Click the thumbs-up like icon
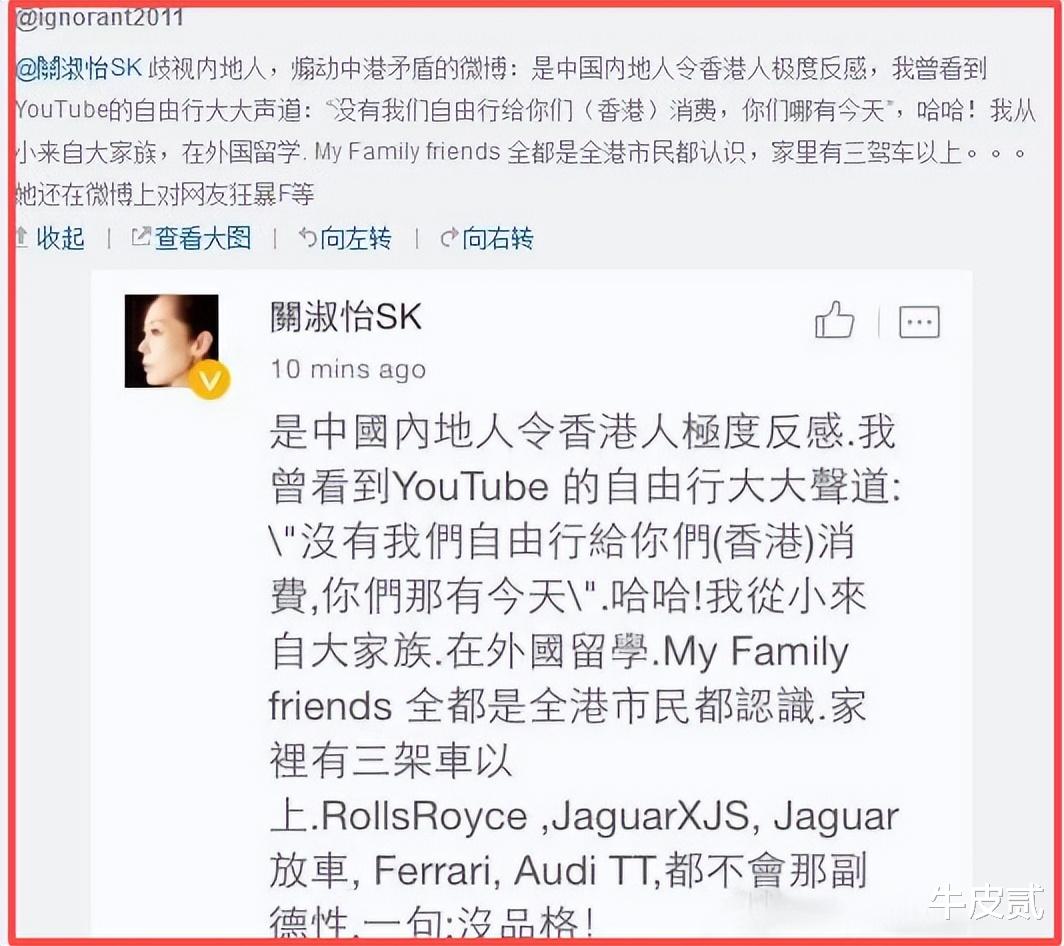Screen dimensions: 1064x946 pos(834,322)
